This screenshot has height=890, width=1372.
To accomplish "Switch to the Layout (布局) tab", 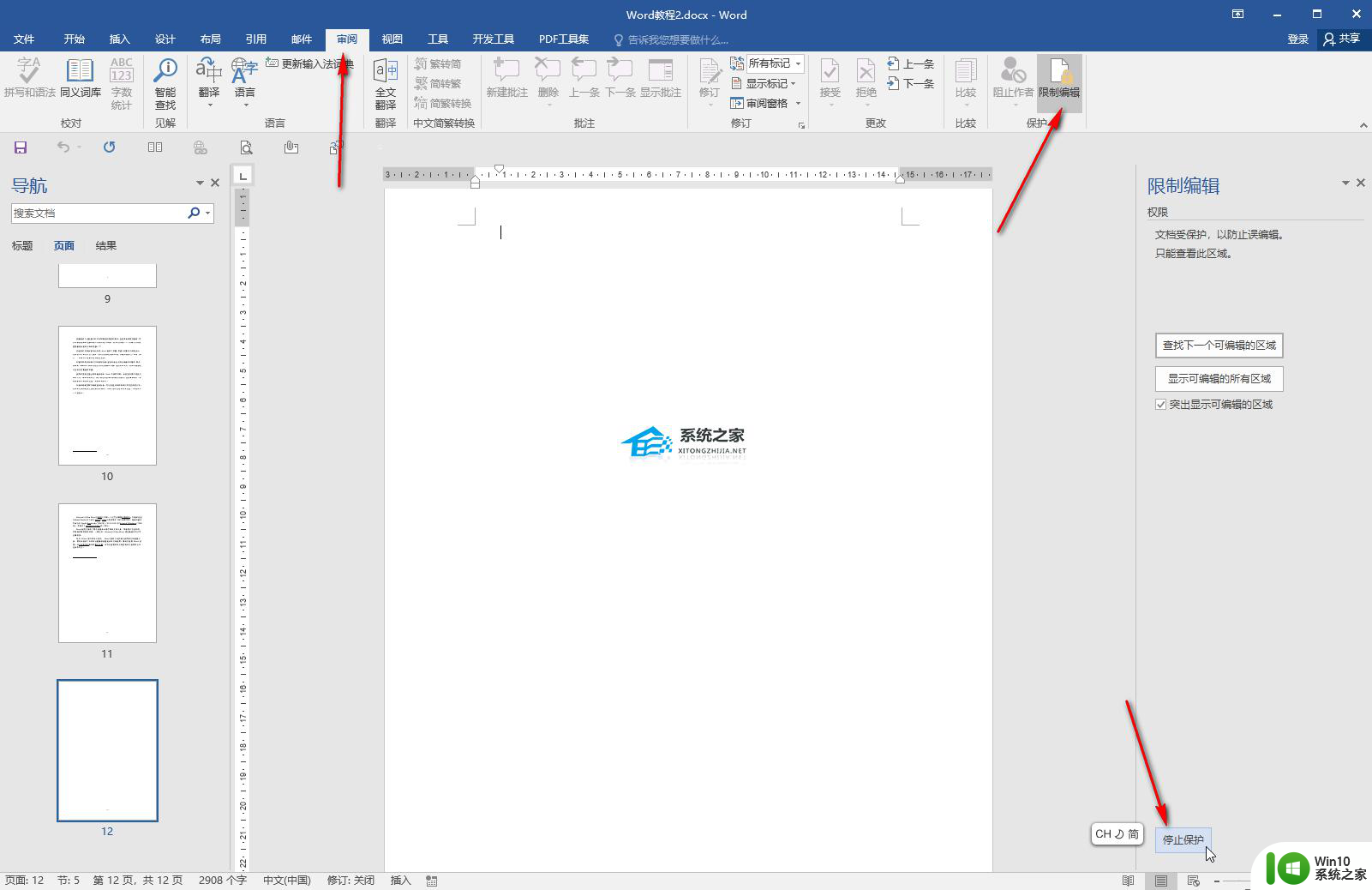I will tap(211, 39).
